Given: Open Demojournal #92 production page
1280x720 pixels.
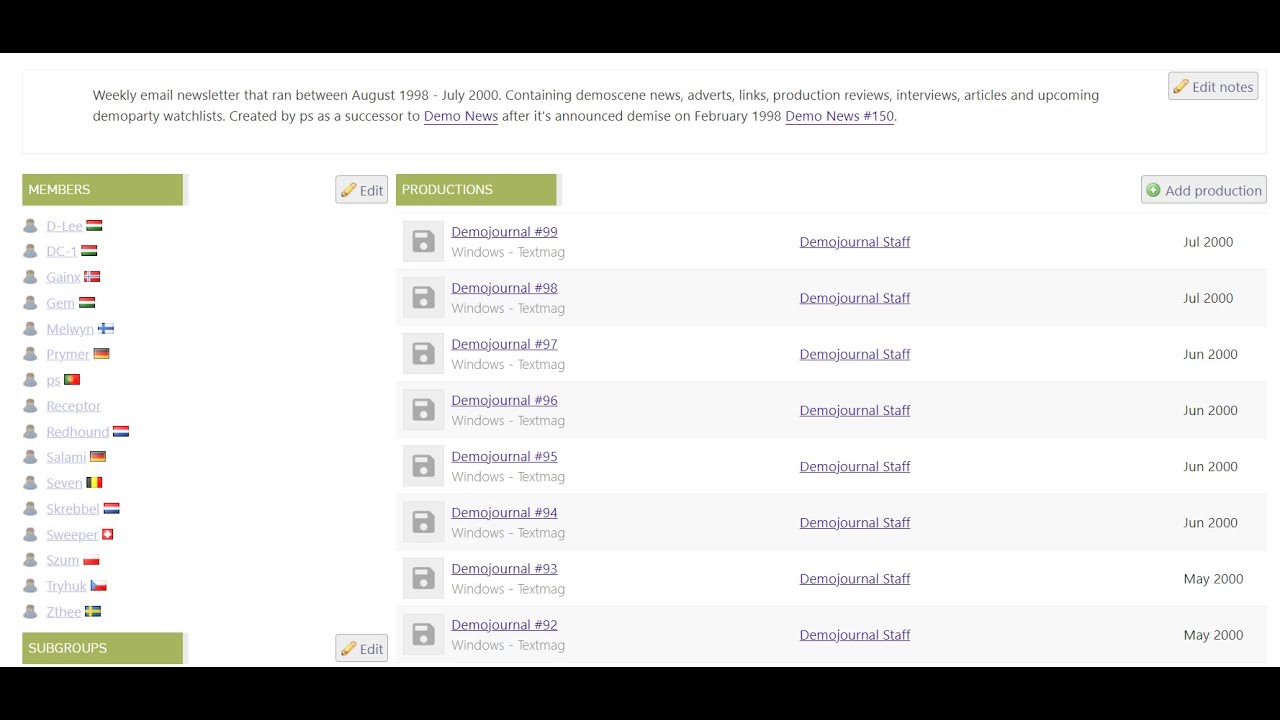Looking at the screenshot, I should point(504,624).
